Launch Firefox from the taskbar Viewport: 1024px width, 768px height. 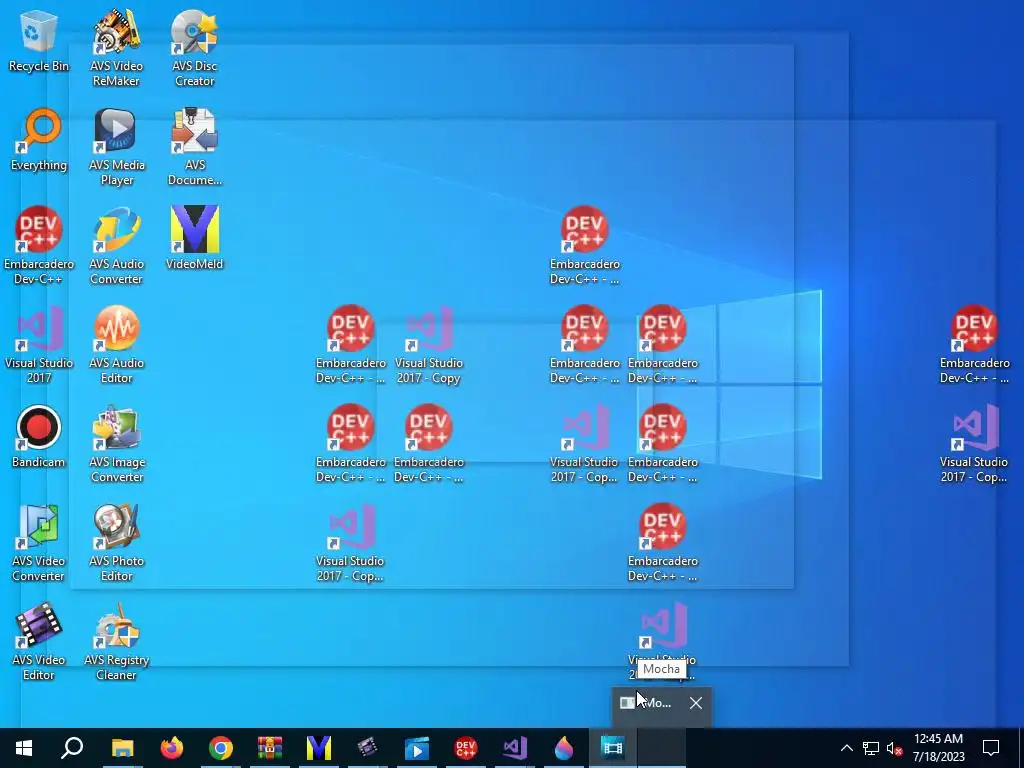point(172,748)
